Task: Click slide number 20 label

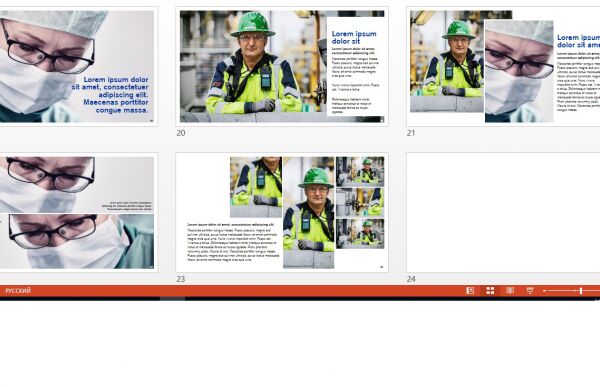Action: pos(181,133)
